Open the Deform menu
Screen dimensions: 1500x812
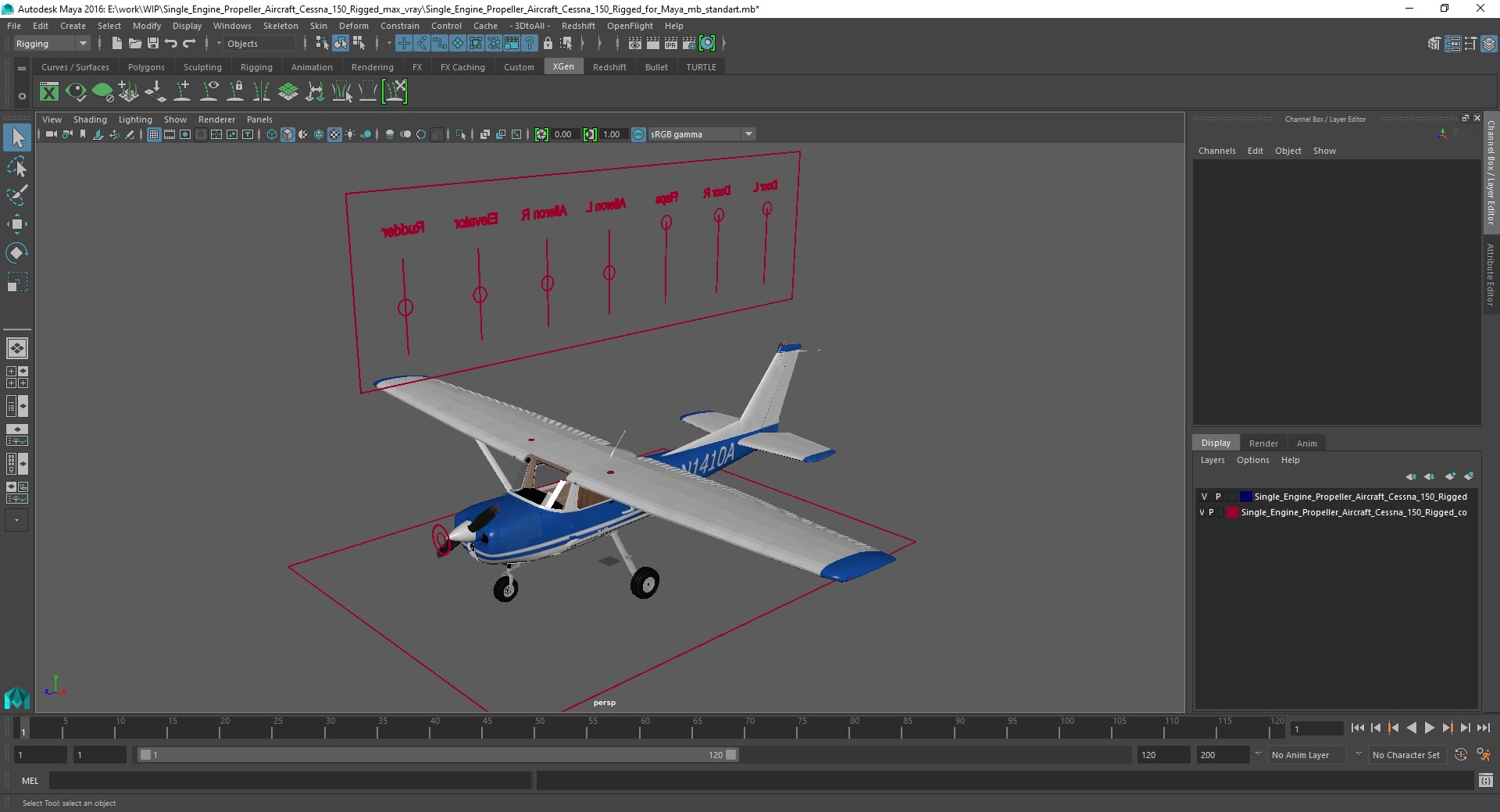(353, 26)
